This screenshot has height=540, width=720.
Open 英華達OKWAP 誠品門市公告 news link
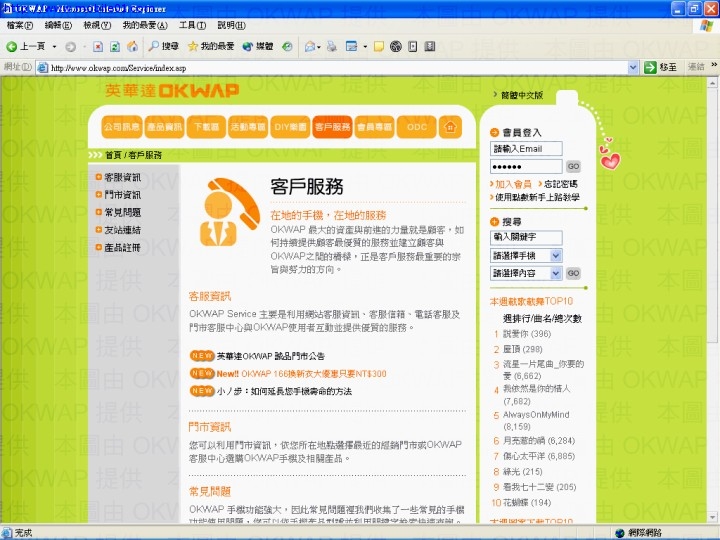270,356
